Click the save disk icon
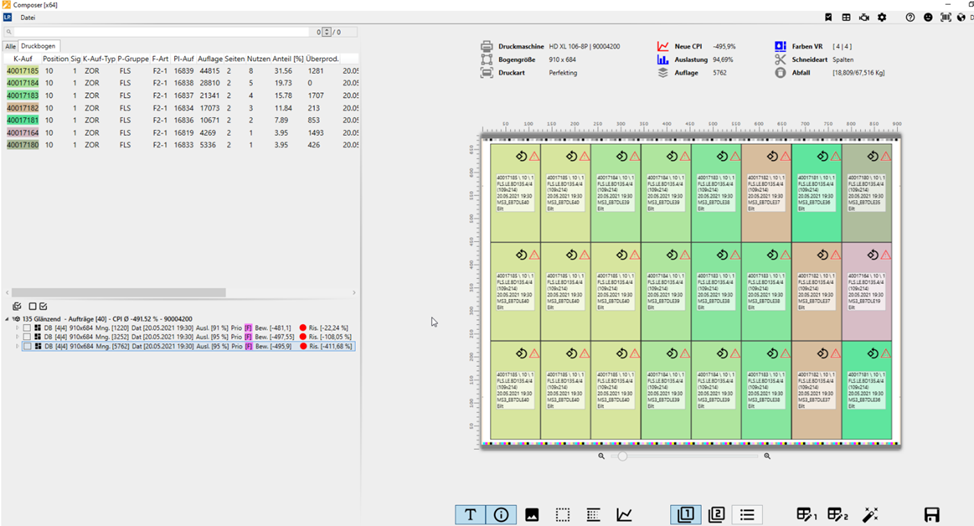Image resolution: width=974 pixels, height=526 pixels. (931, 515)
